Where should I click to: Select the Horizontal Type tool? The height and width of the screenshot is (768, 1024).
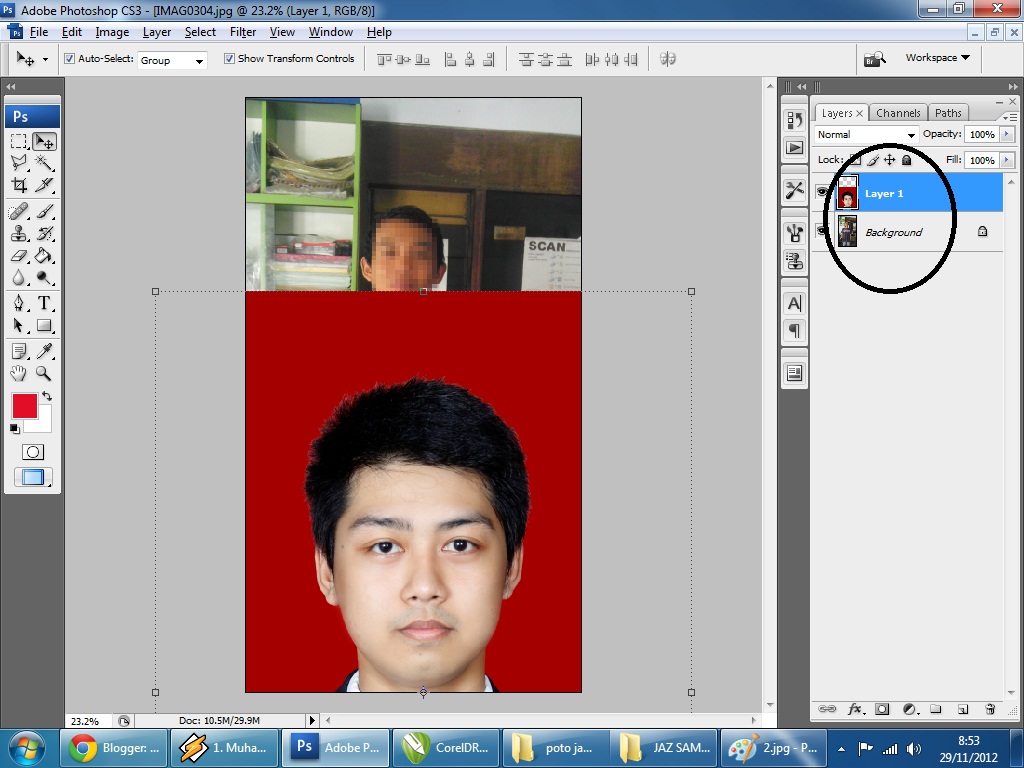click(44, 303)
